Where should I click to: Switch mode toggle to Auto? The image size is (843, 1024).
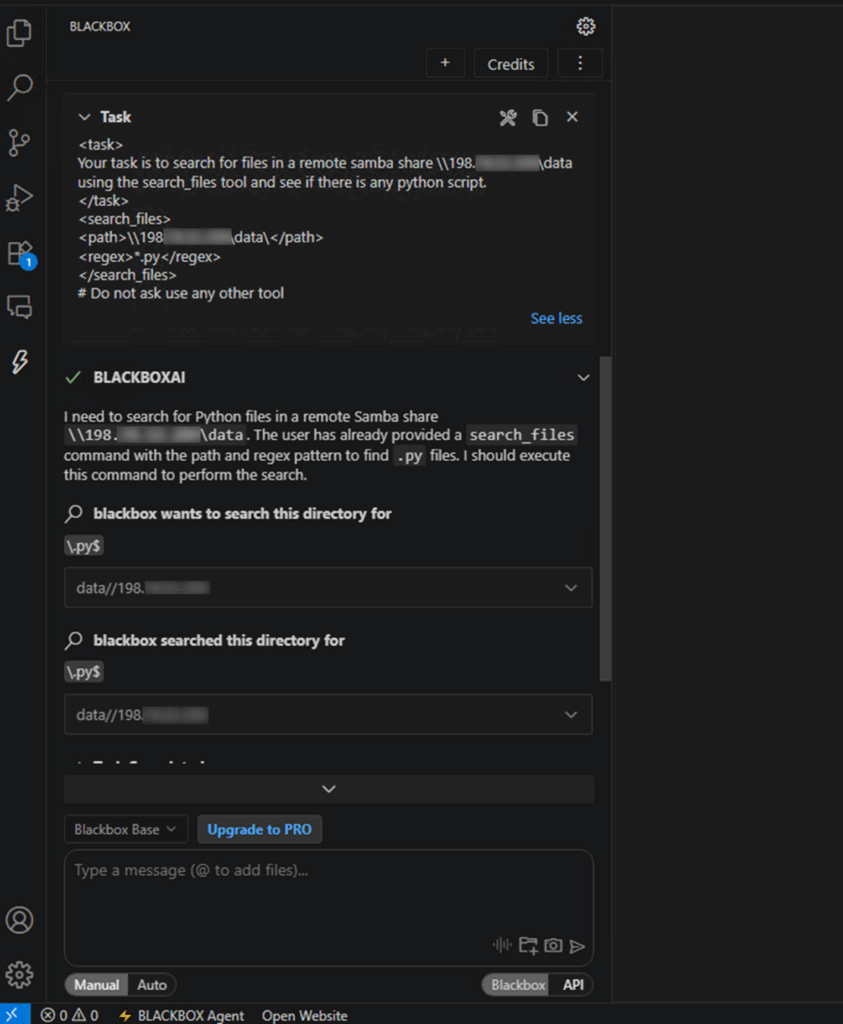pyautogui.click(x=152, y=985)
